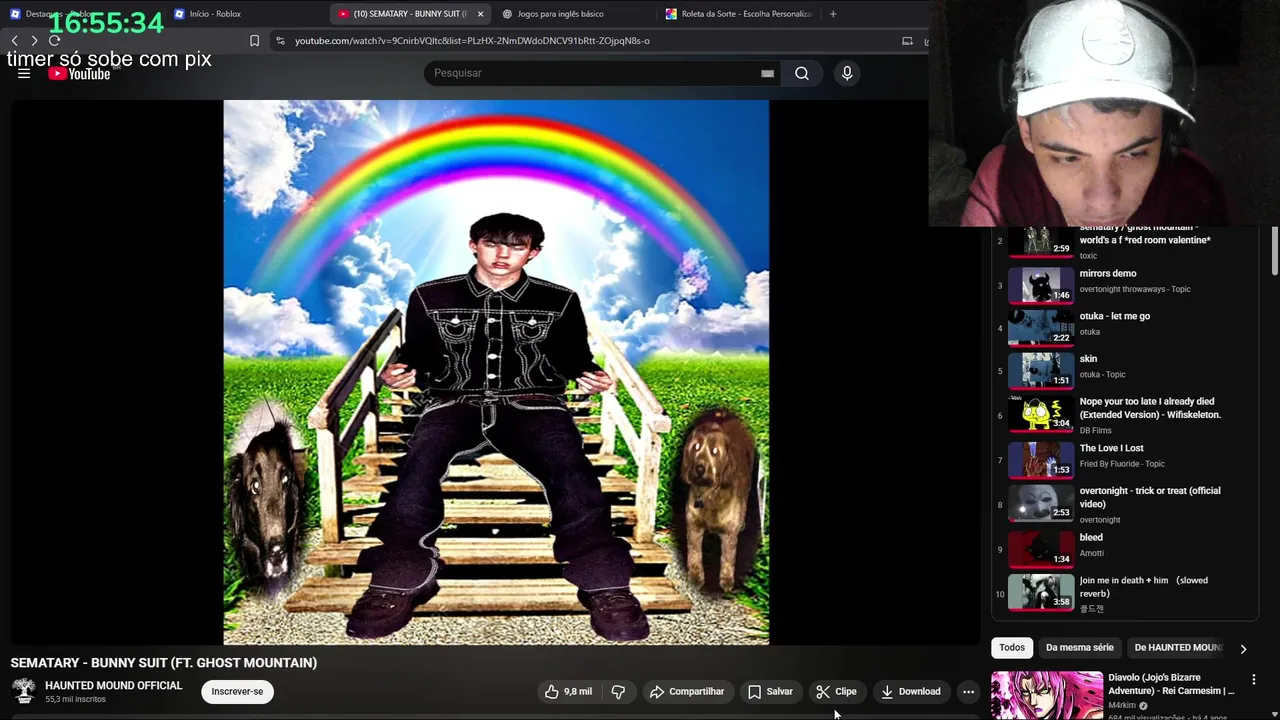Play playlist item Nope your too late I already died
Image resolution: width=1280 pixels, height=720 pixels.
[1125, 414]
